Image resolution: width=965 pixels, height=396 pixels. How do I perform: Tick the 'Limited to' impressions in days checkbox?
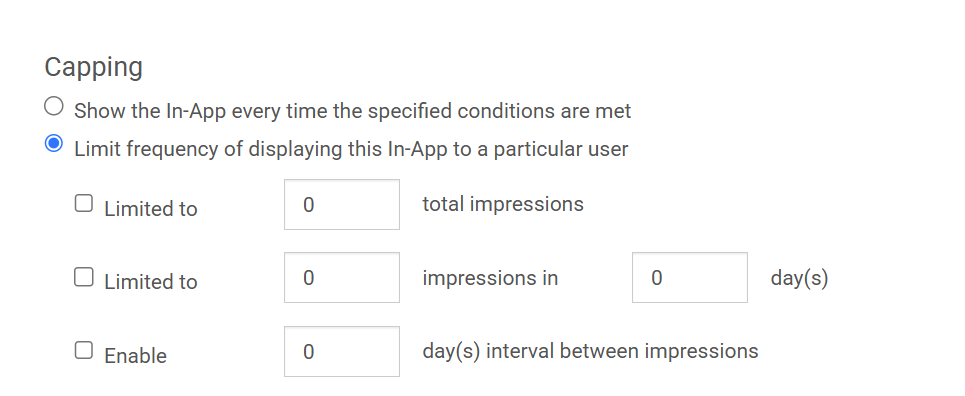84,277
